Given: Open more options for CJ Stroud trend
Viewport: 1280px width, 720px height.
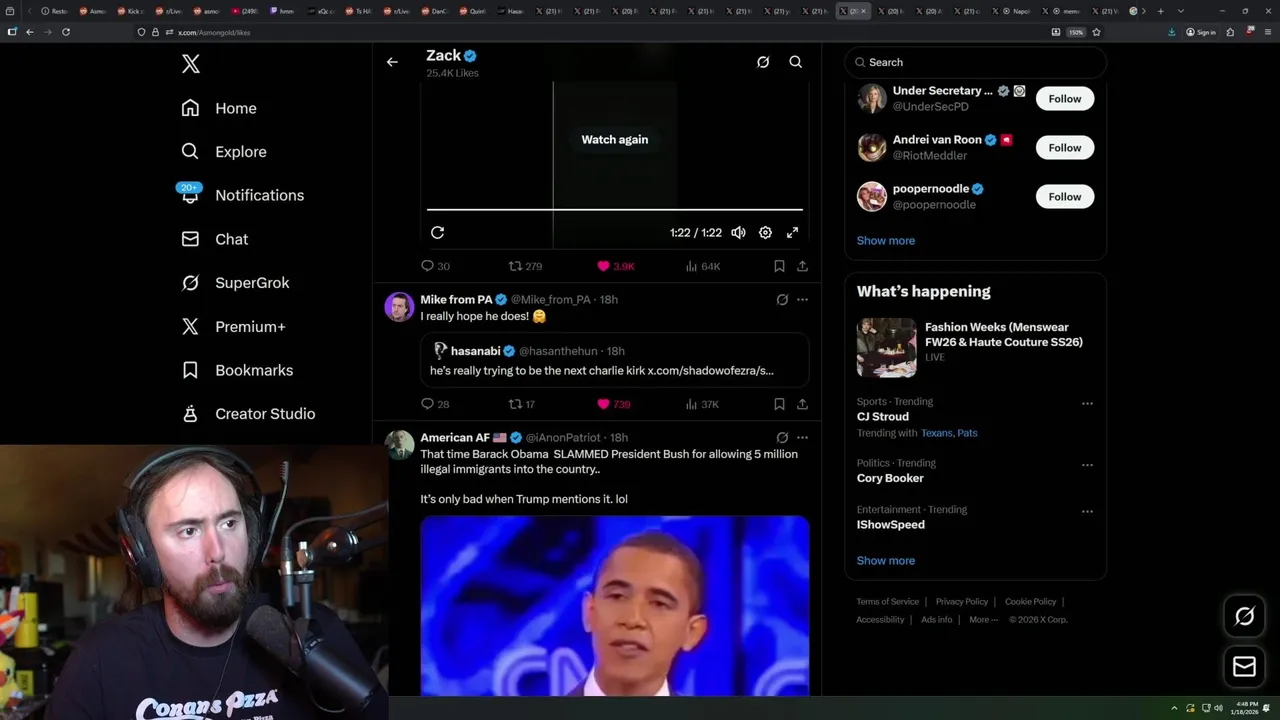Looking at the screenshot, I should click(1087, 404).
